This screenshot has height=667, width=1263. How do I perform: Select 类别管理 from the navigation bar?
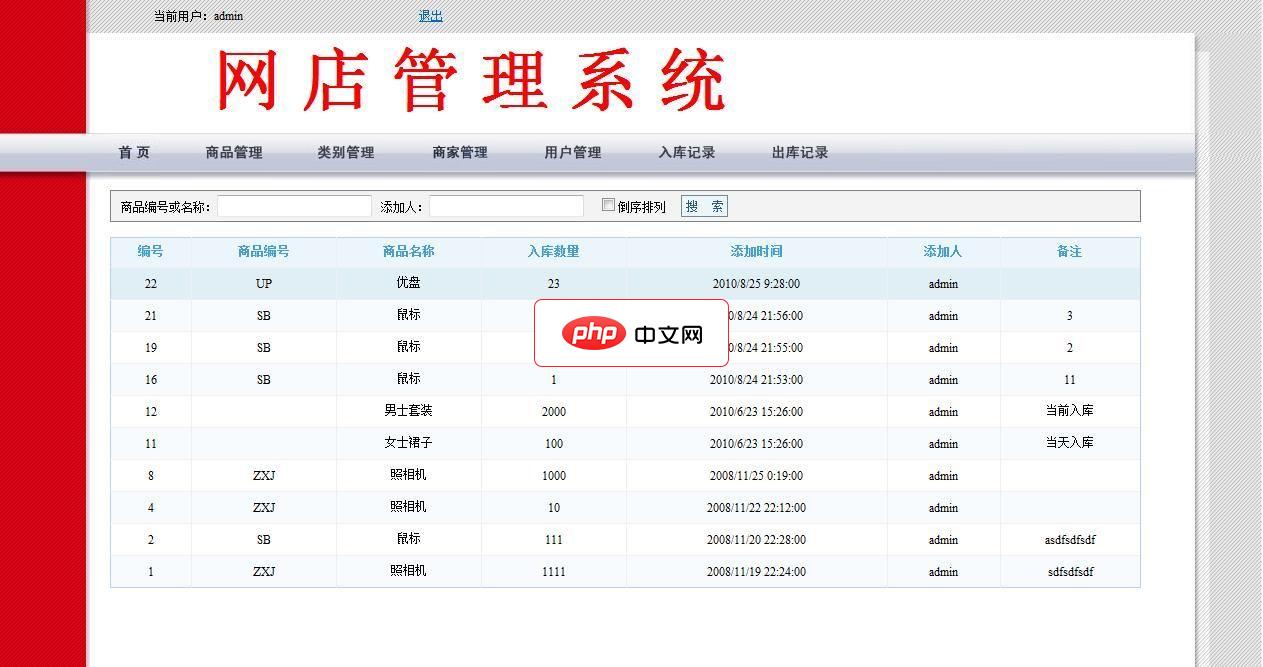tap(345, 152)
